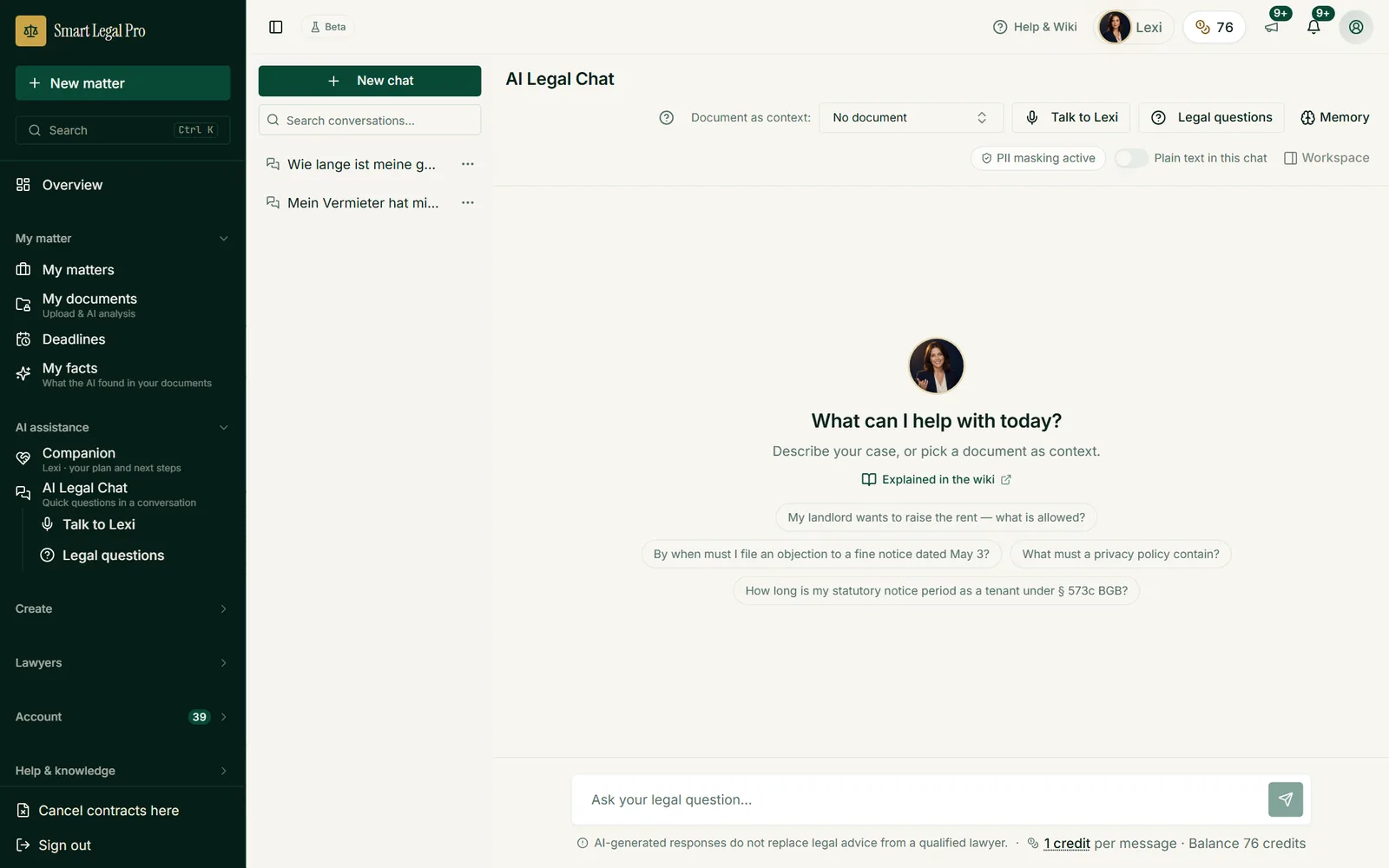The width and height of the screenshot is (1389, 868).
Task: Go to Overview in the sidebar
Action: [x=122, y=185]
